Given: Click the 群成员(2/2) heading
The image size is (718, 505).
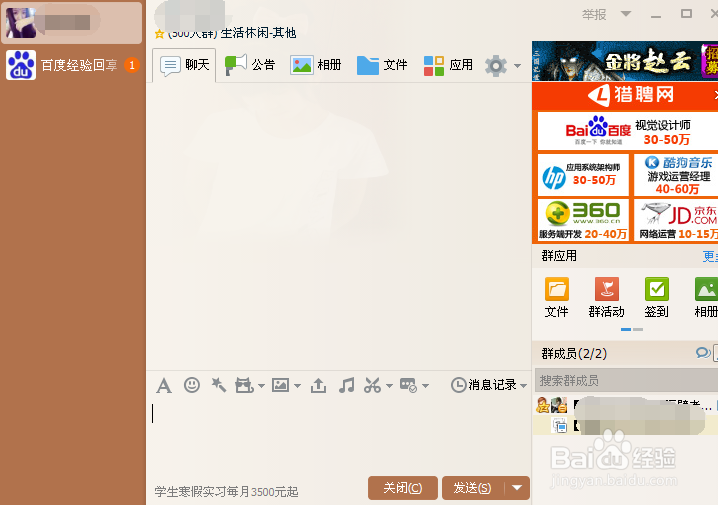Looking at the screenshot, I should point(574,353).
